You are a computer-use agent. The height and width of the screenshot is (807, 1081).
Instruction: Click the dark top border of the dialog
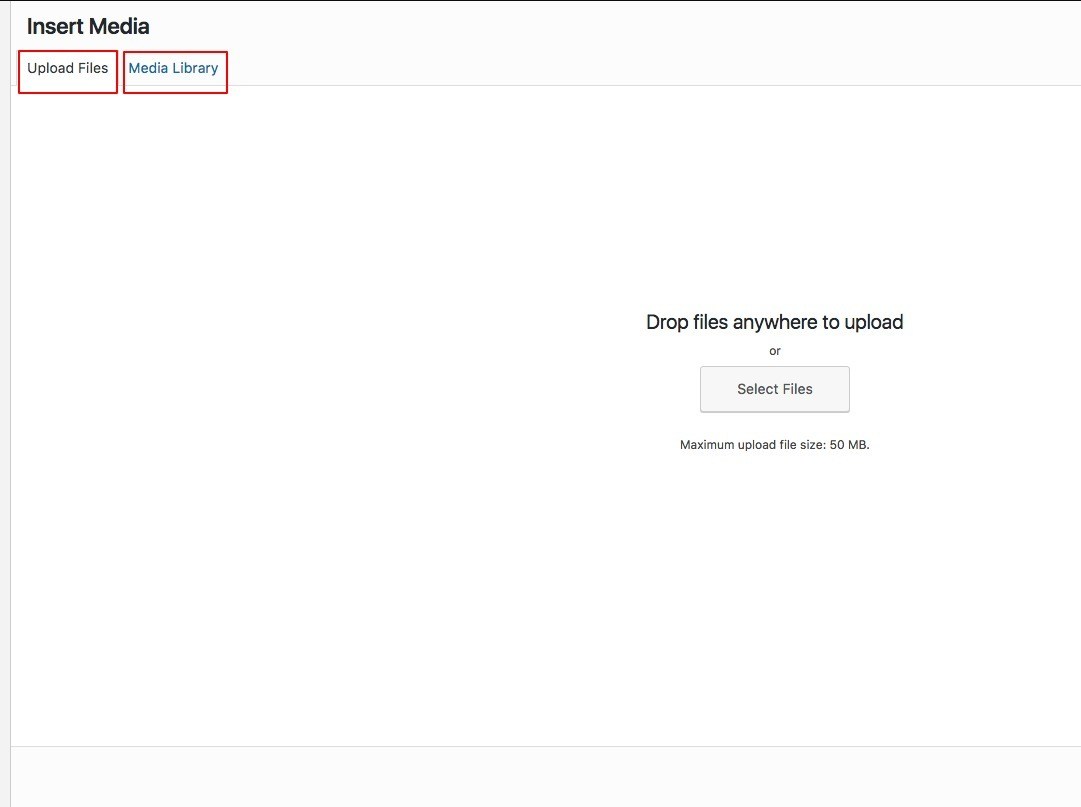[540, 1]
